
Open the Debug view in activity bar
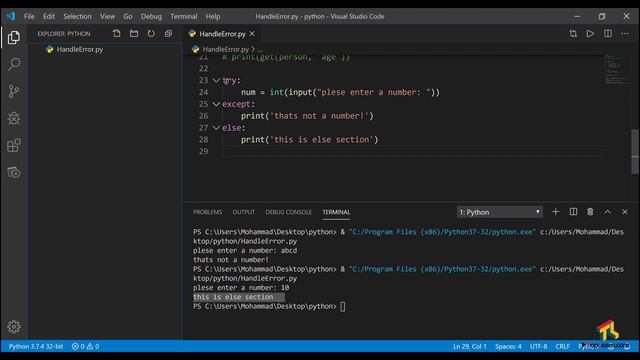(x=14, y=118)
